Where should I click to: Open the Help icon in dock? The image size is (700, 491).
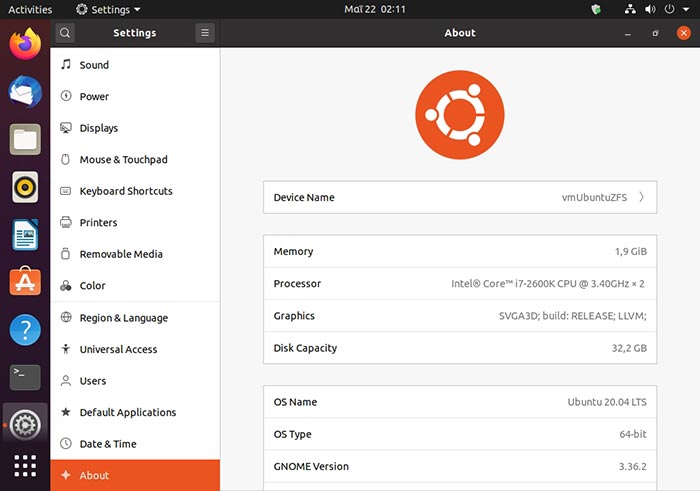coord(25,330)
